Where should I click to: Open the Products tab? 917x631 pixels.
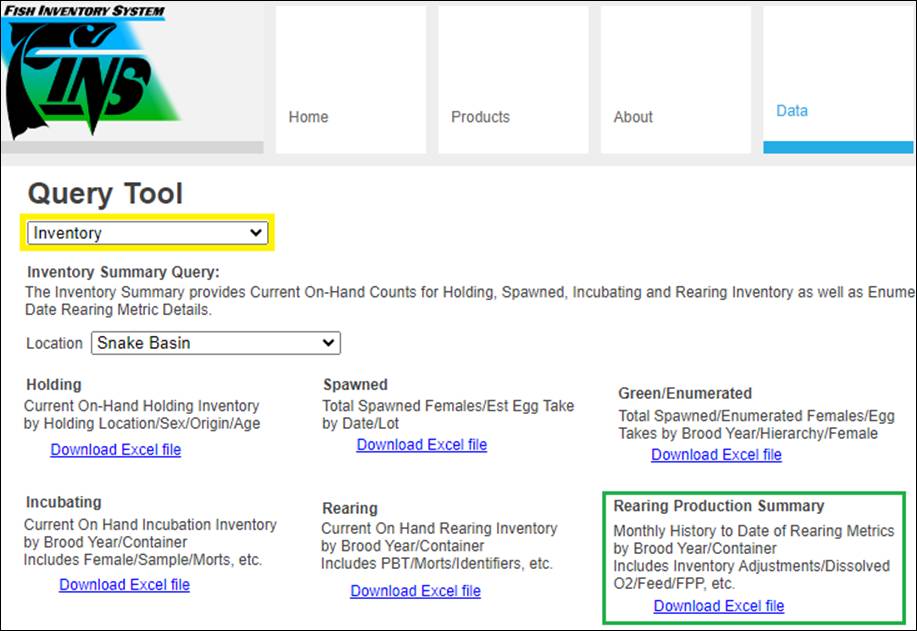tap(480, 117)
